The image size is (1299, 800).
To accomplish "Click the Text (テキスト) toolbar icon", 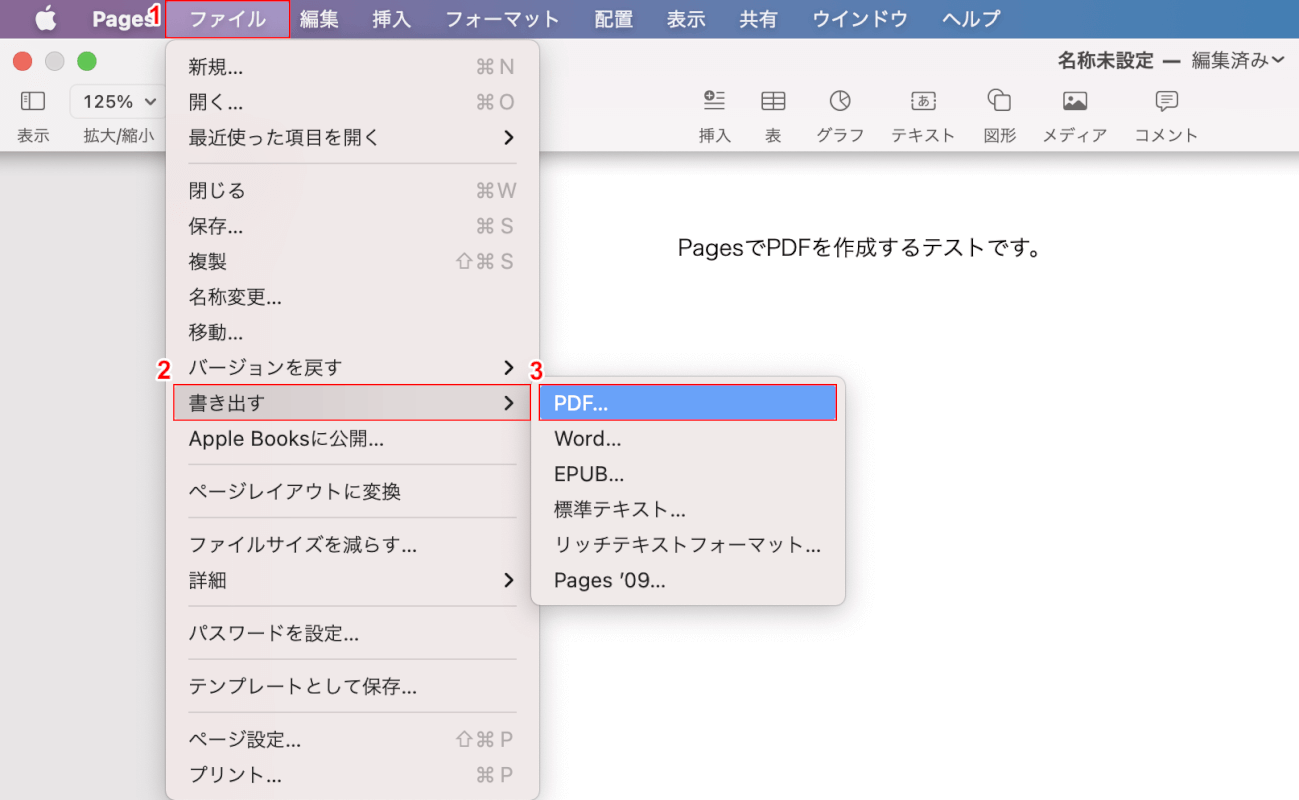I will pos(923,101).
